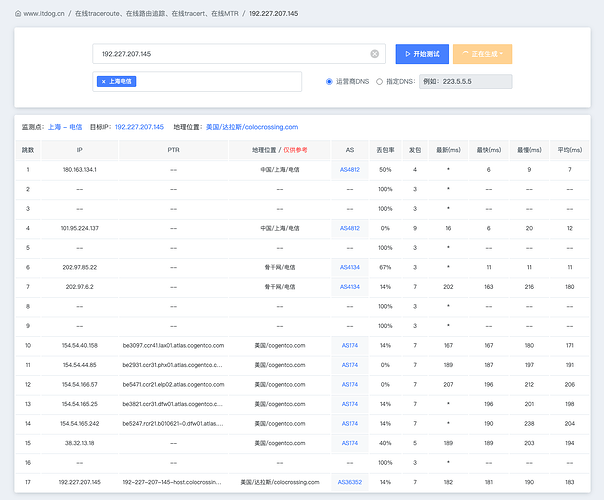Click 骨干网/电信 location in hop 6
604x500 pixels.
pyautogui.click(x=280, y=267)
